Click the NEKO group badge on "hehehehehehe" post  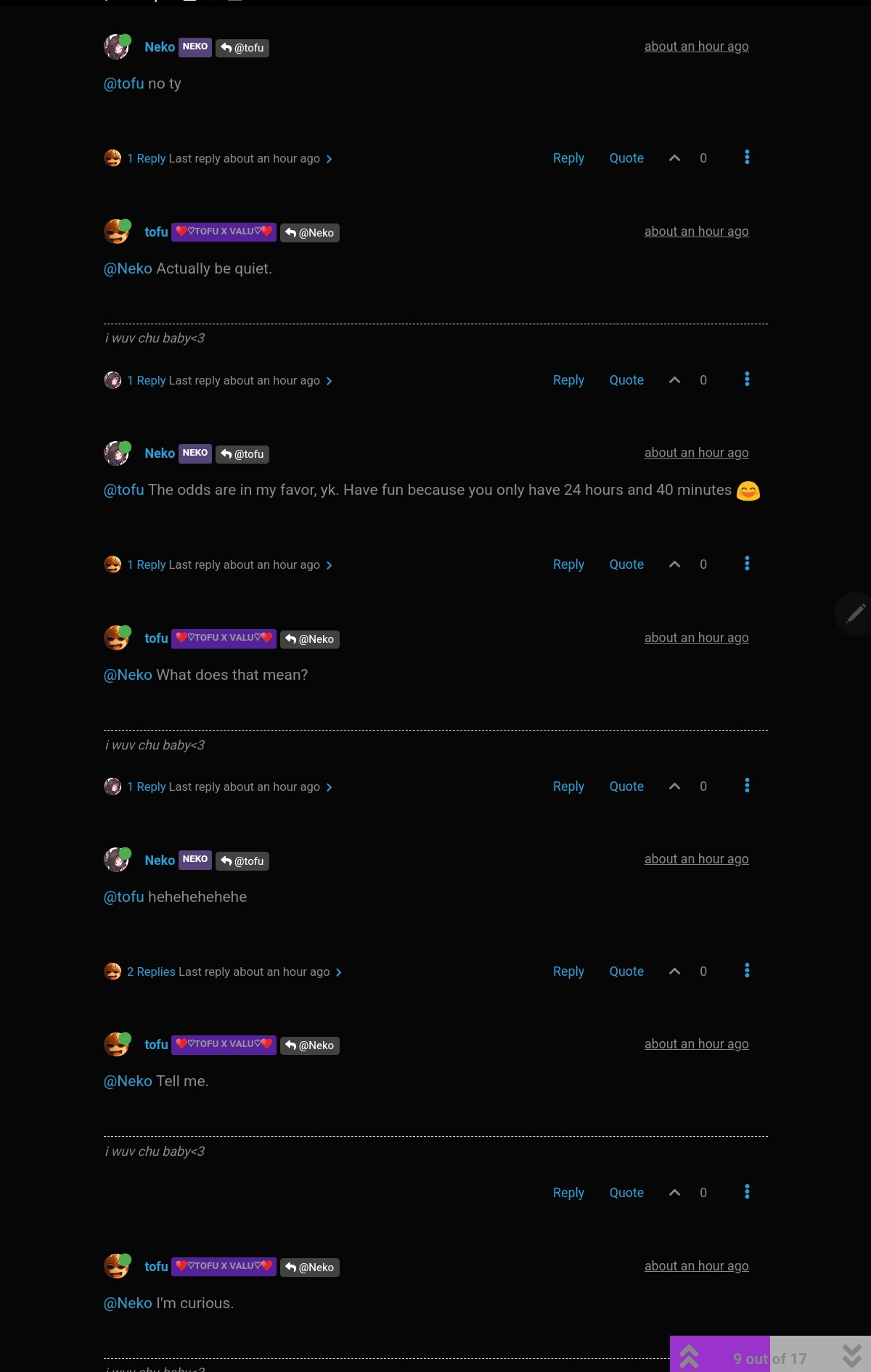(x=195, y=860)
